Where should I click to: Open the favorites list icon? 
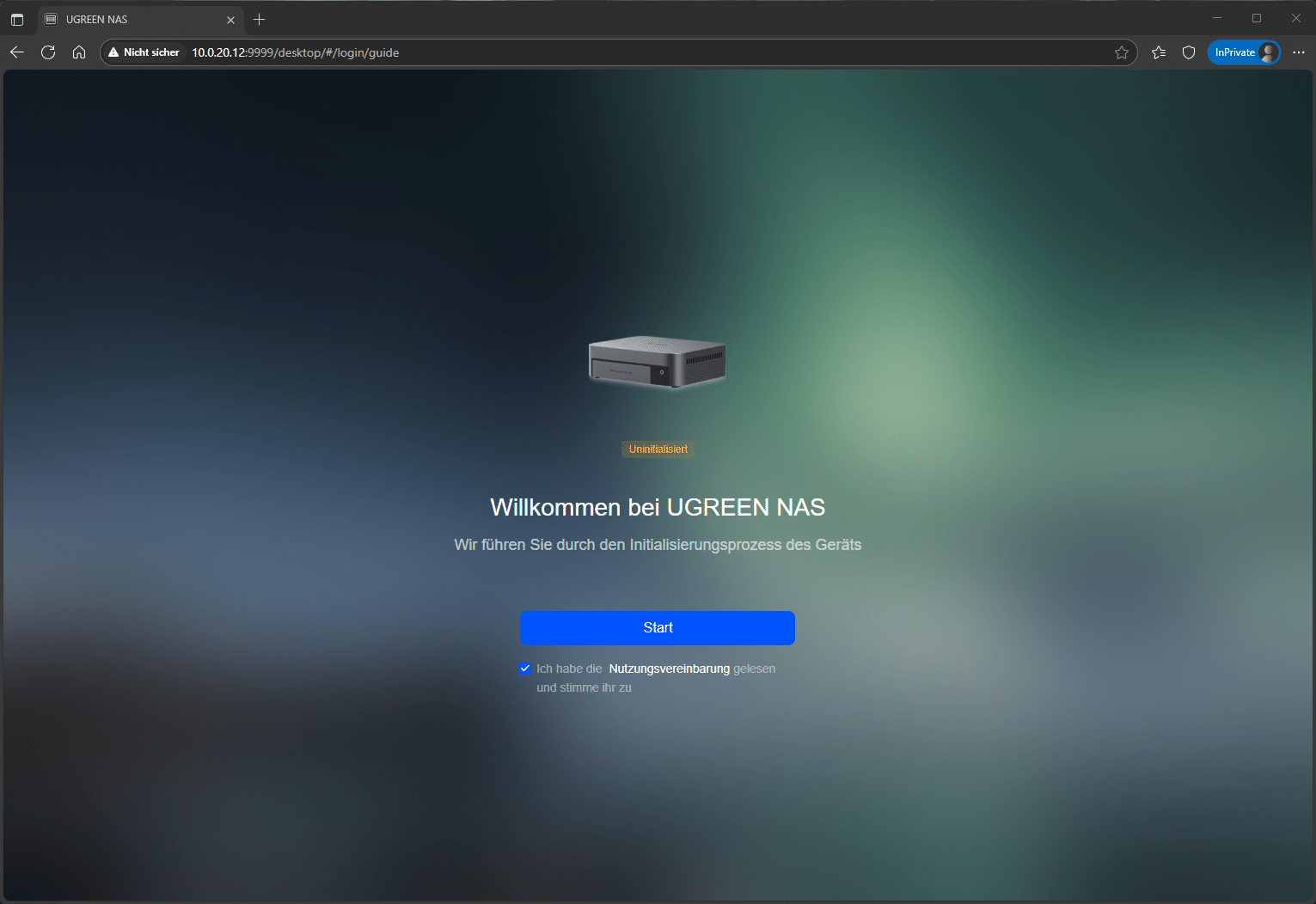coord(1159,52)
